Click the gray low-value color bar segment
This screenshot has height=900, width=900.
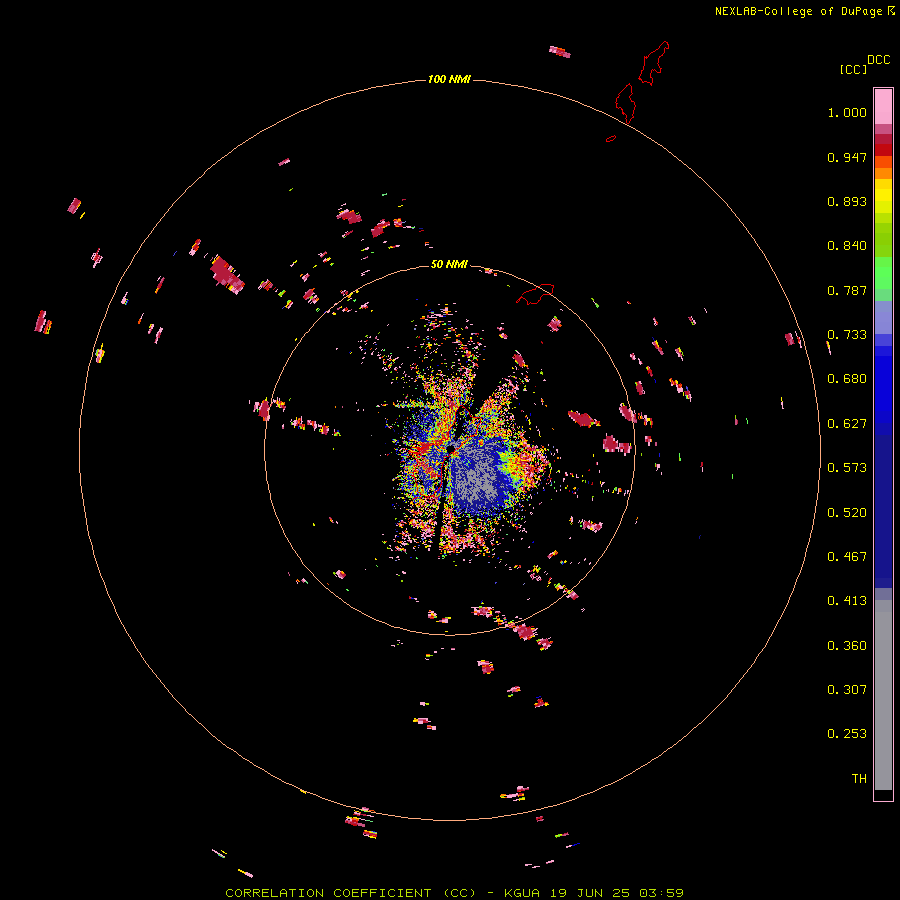pyautogui.click(x=883, y=695)
